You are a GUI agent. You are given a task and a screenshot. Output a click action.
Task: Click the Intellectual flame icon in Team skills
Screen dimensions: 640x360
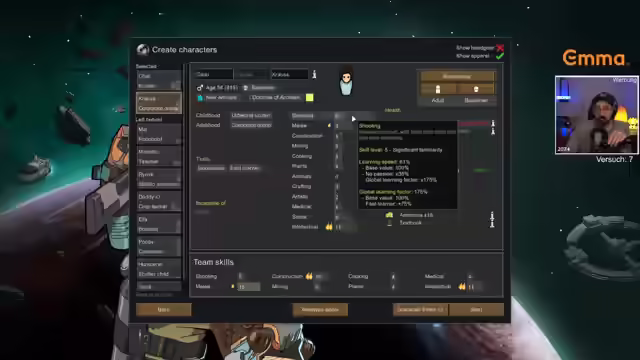(462, 287)
